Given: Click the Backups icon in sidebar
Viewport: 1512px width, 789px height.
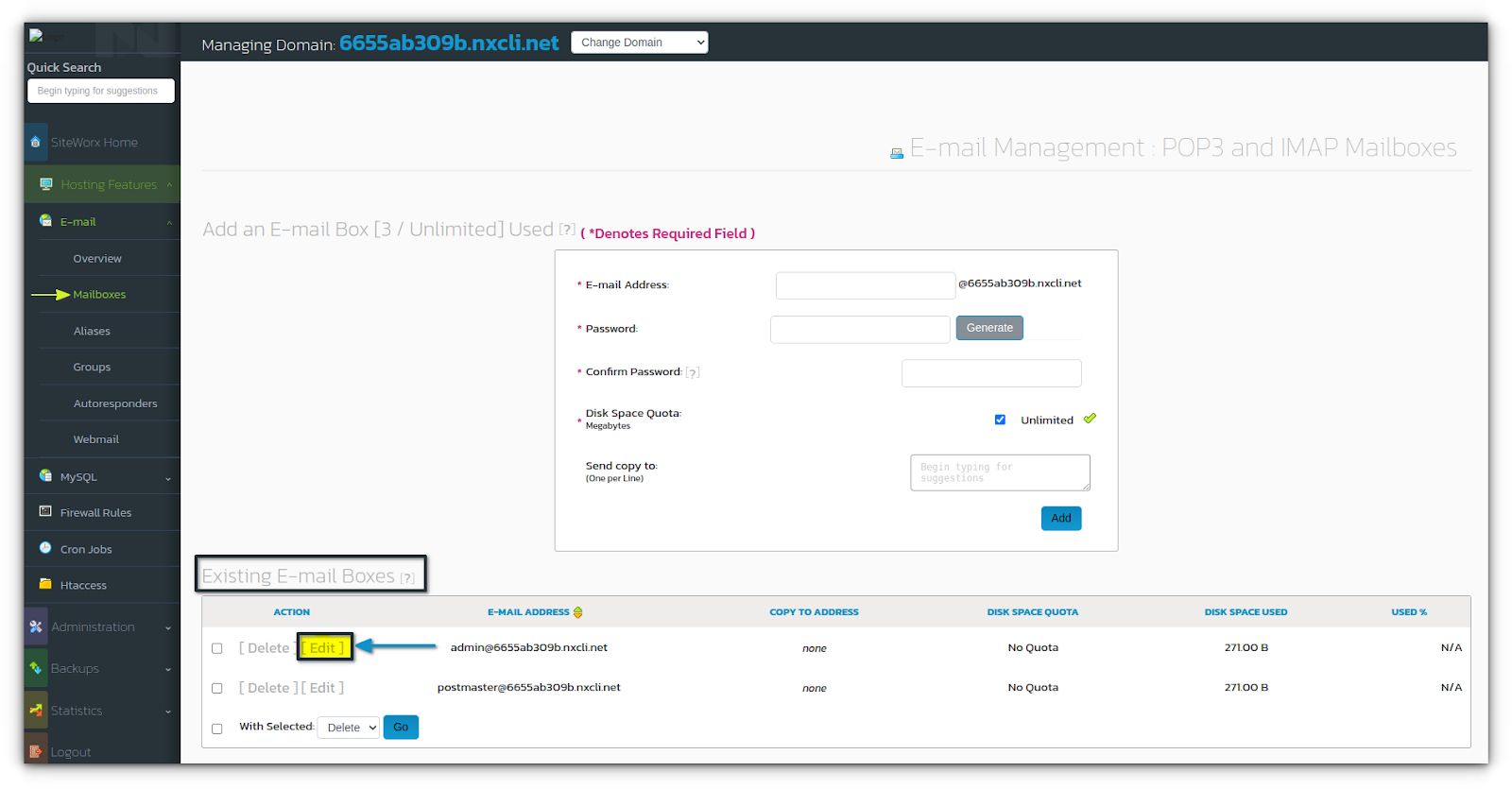Looking at the screenshot, I should point(36,668).
